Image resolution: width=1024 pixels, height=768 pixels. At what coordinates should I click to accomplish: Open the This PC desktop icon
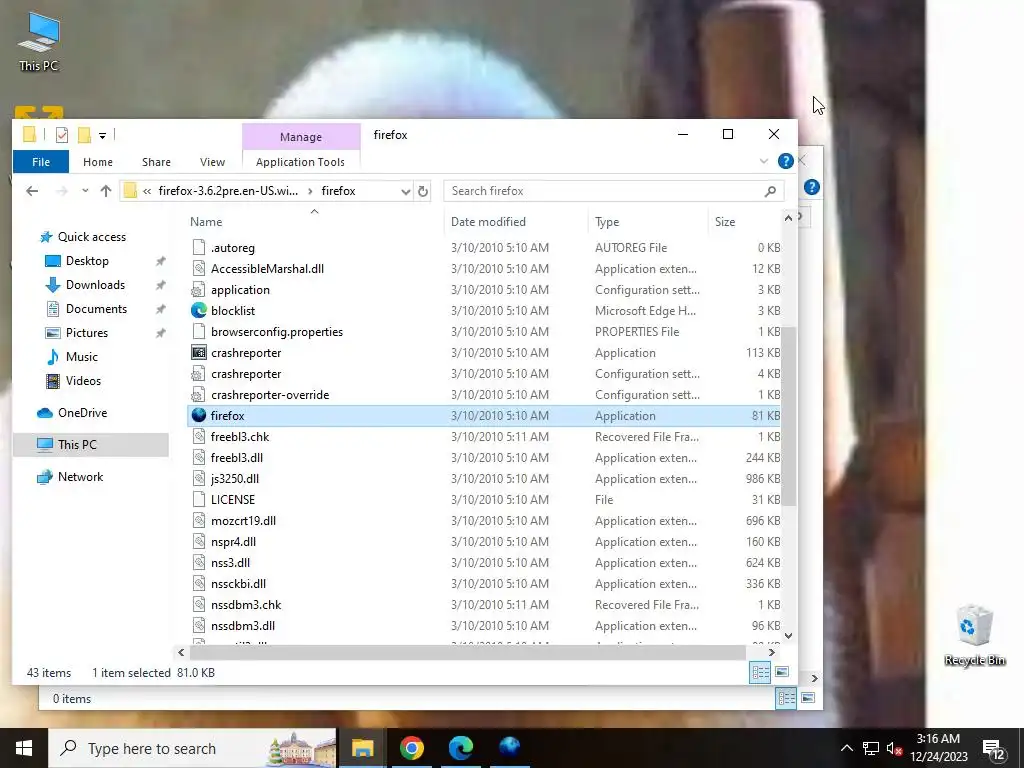[39, 40]
